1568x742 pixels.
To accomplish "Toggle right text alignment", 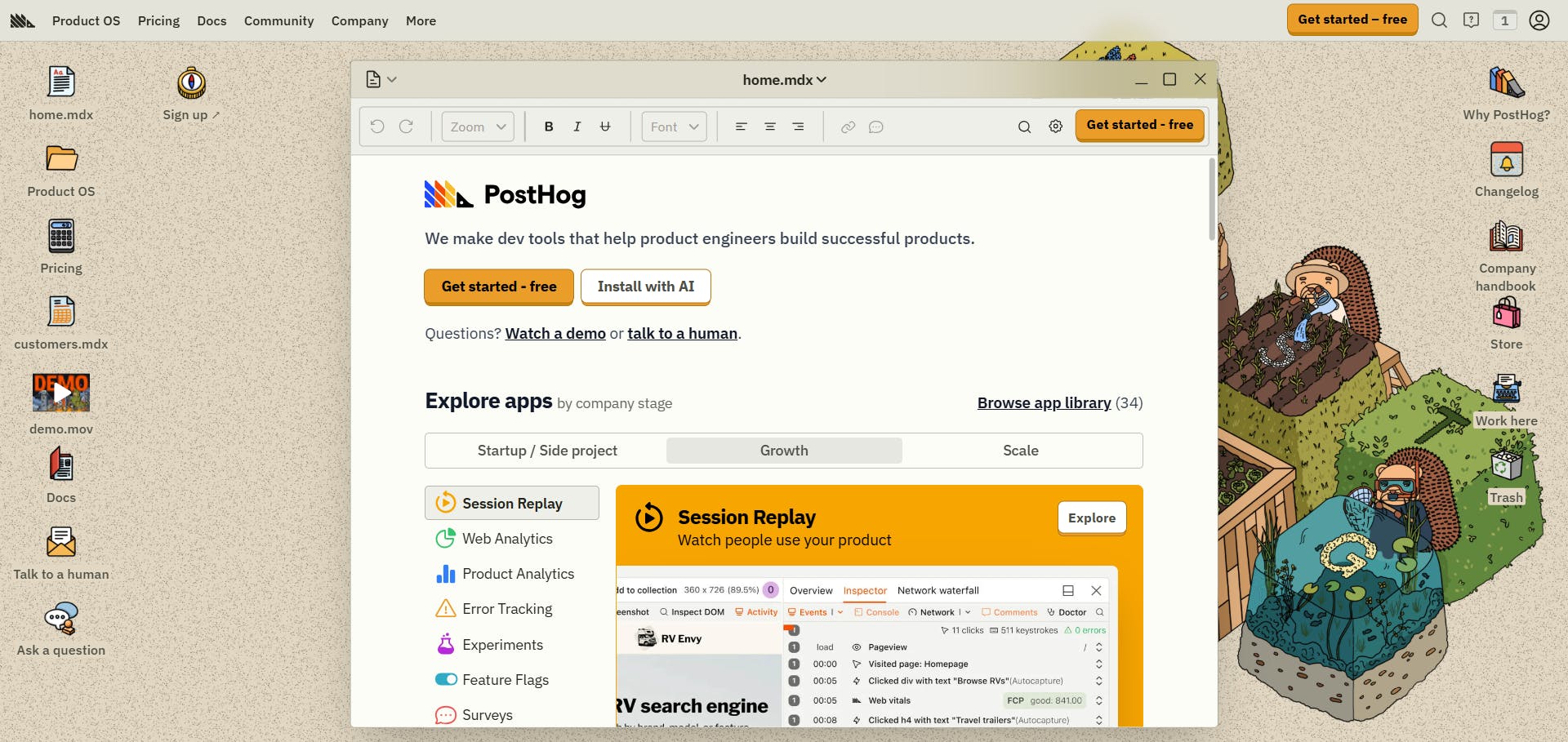I will pyautogui.click(x=798, y=127).
